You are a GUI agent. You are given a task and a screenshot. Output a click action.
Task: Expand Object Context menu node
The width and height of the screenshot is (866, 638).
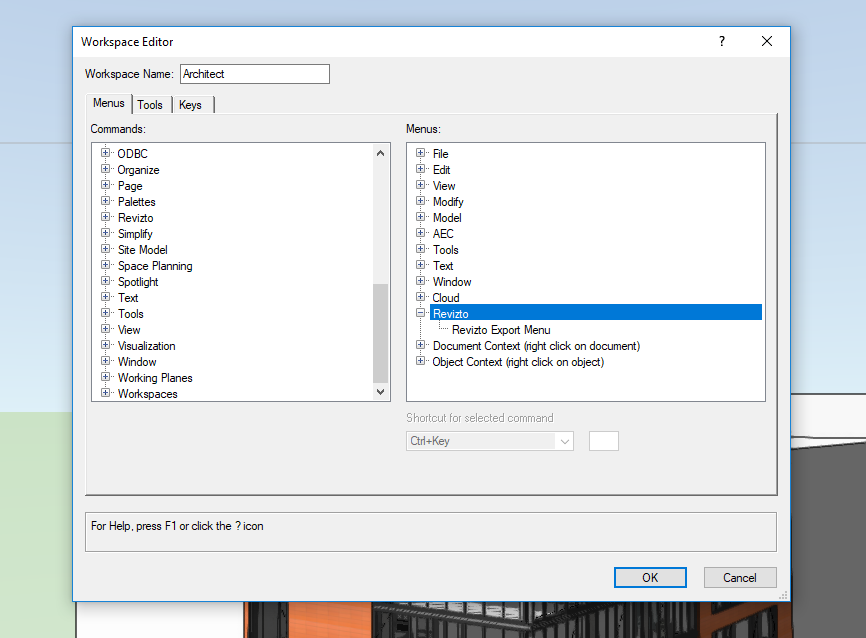tap(421, 361)
